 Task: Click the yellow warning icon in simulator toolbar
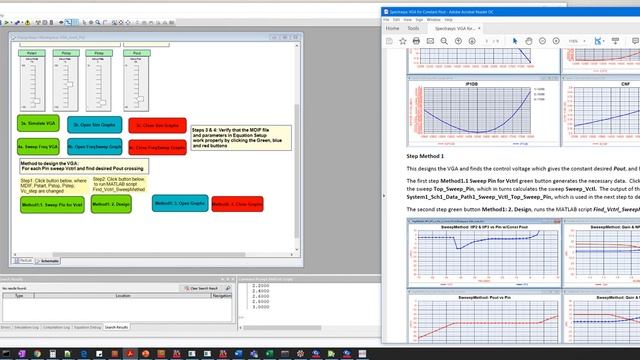pos(27,22)
